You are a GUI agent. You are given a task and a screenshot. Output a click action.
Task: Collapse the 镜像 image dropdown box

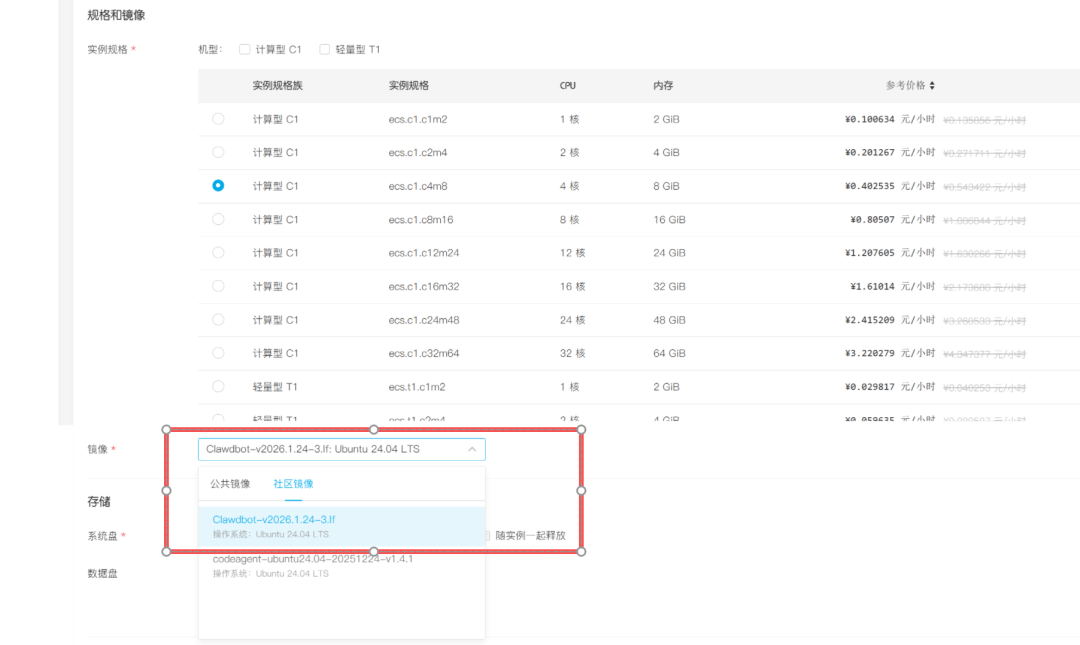(342, 449)
